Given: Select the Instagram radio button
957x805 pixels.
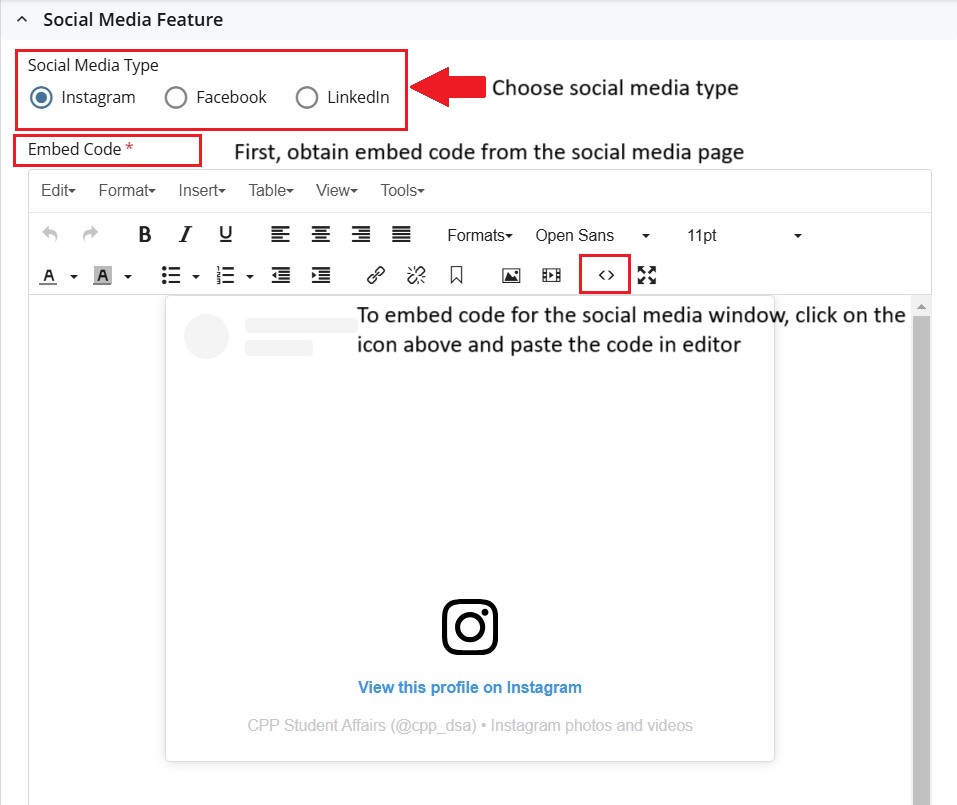Looking at the screenshot, I should tap(42, 98).
